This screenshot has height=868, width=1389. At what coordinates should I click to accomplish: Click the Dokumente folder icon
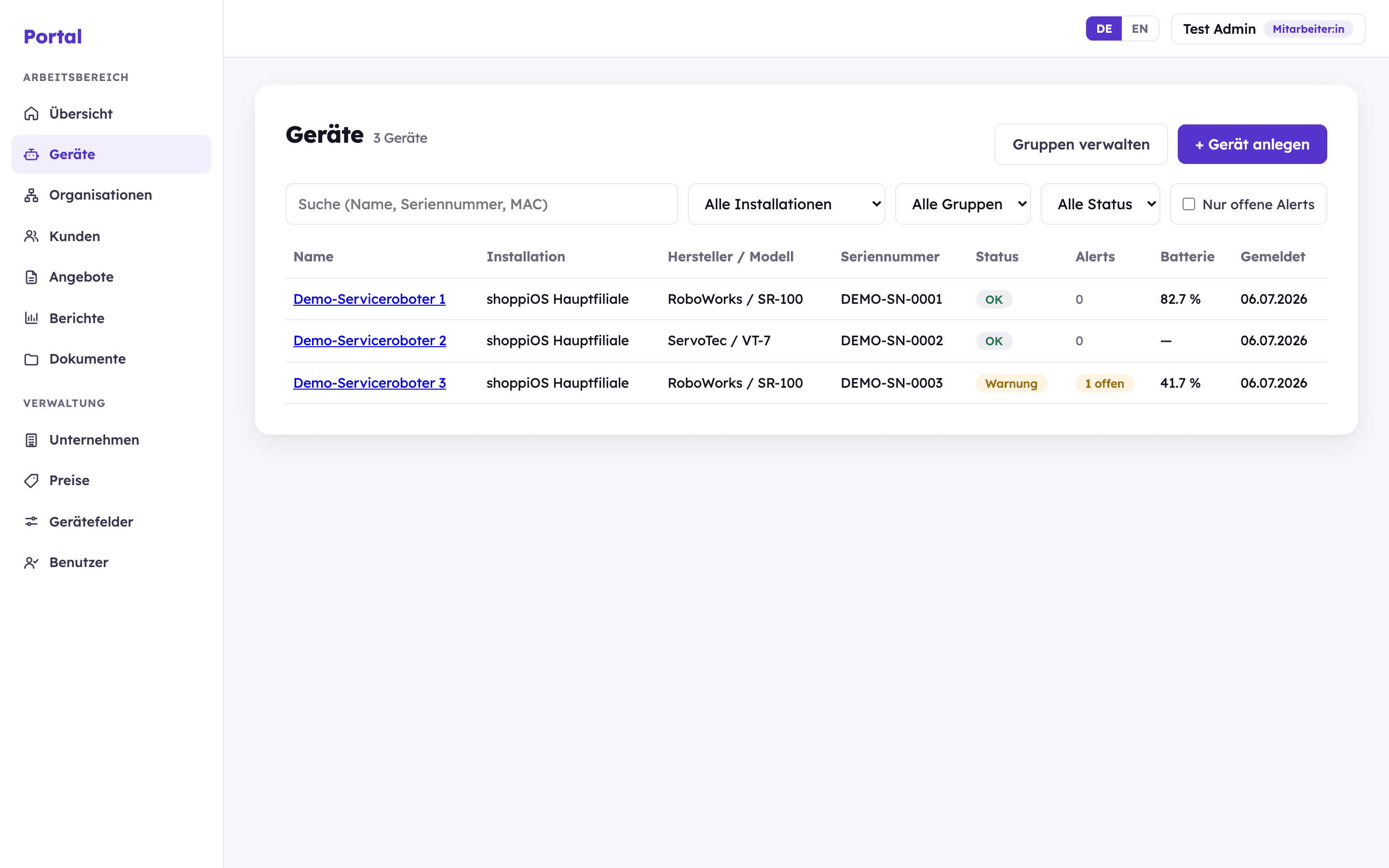(x=31, y=359)
